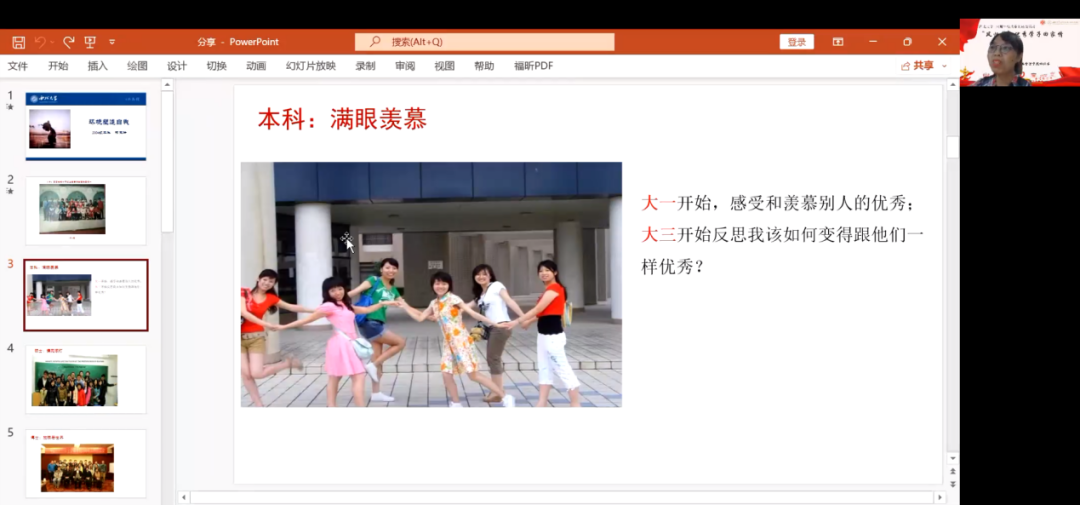This screenshot has height=505, width=1080.
Task: Undo the last action
Action: pos(40,42)
